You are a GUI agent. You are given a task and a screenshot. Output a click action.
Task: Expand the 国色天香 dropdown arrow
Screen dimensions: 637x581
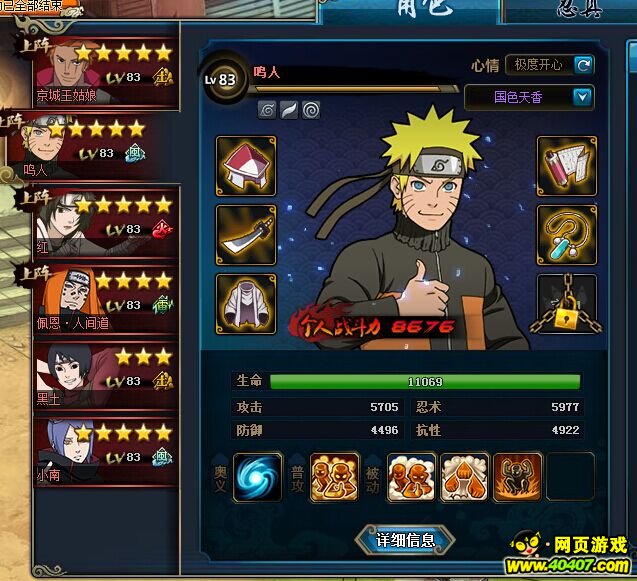[x=582, y=97]
